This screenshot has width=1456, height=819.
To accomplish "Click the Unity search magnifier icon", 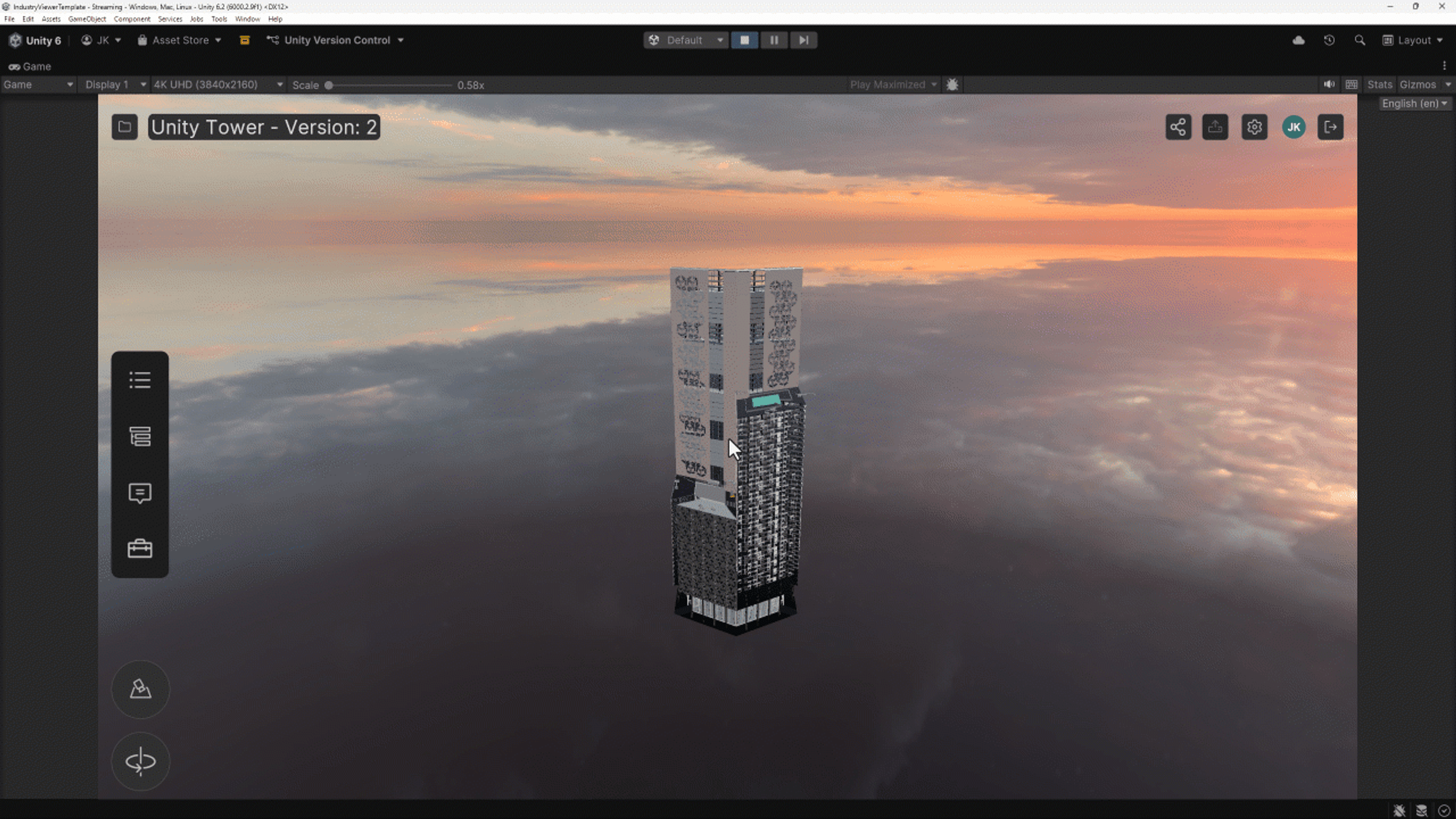I will 1360,40.
